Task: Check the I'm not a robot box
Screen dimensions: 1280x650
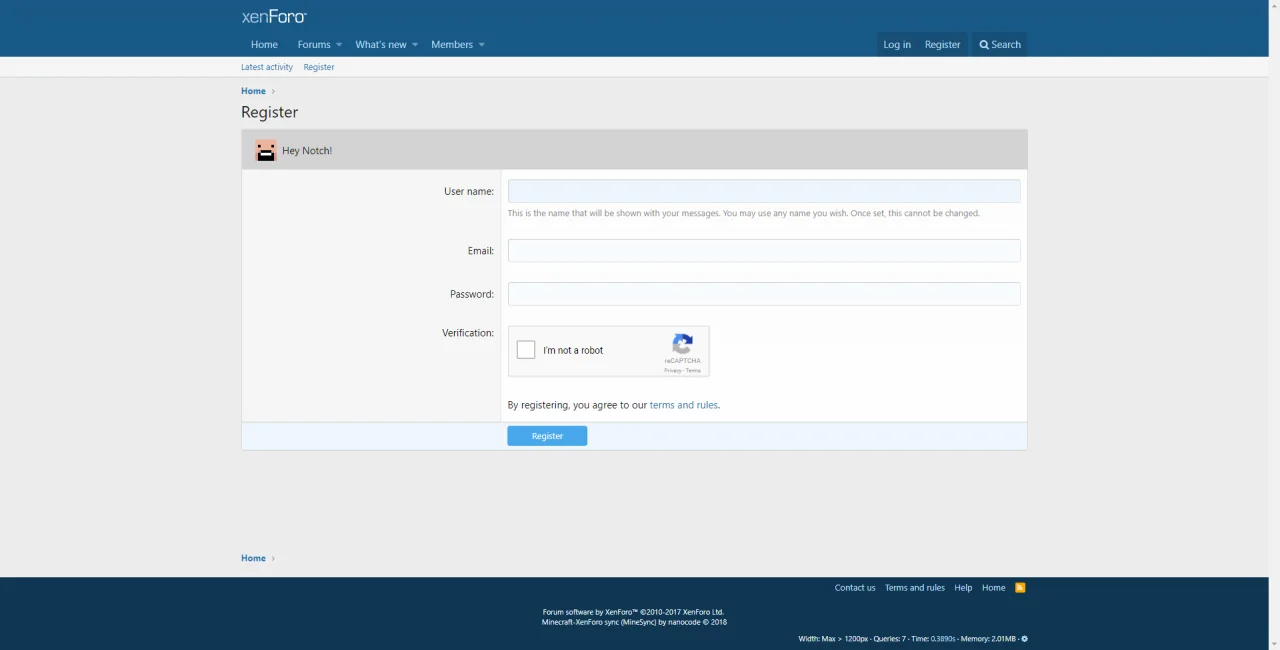Action: [x=526, y=350]
